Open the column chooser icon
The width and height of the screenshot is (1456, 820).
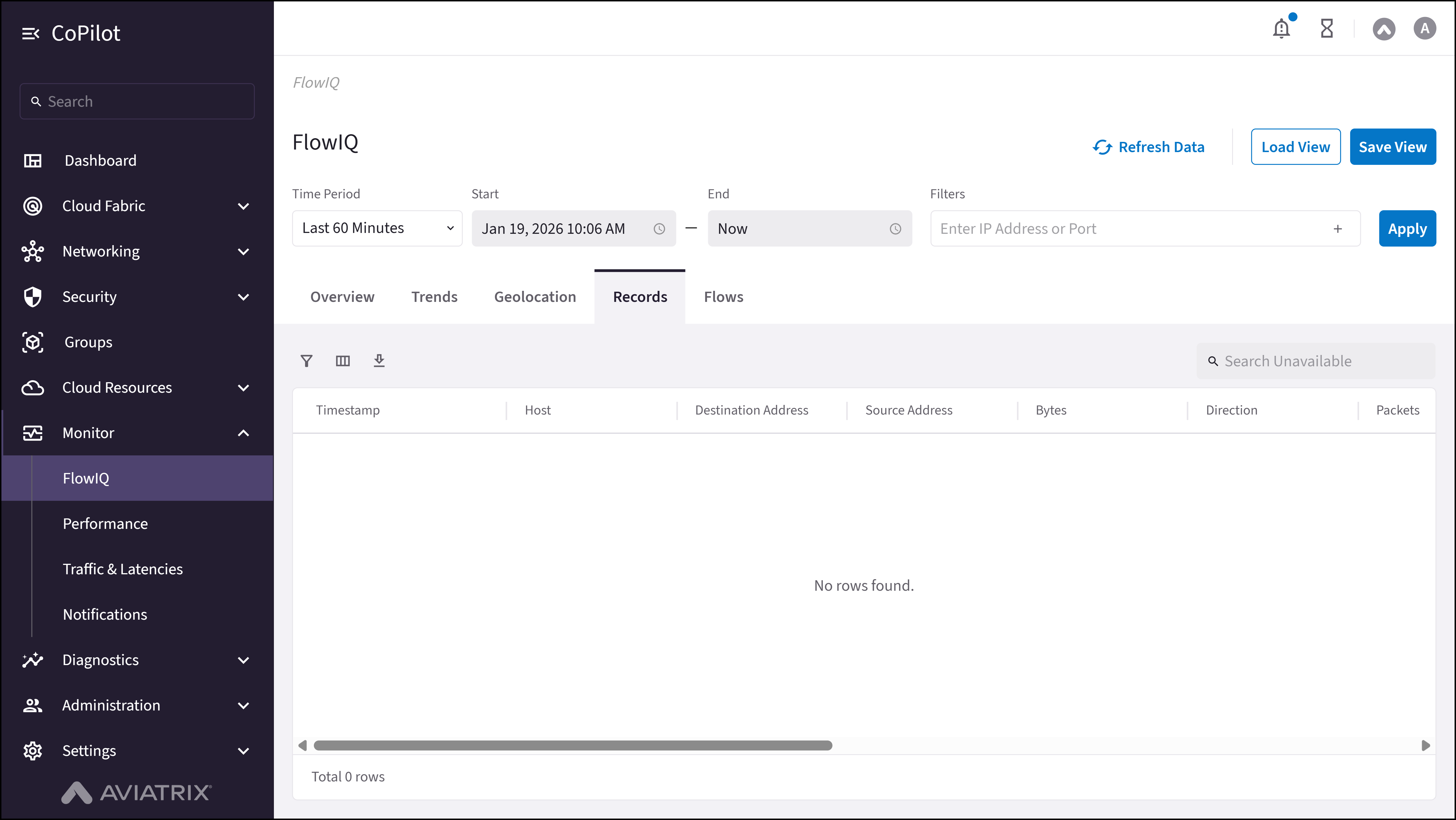[x=343, y=361]
